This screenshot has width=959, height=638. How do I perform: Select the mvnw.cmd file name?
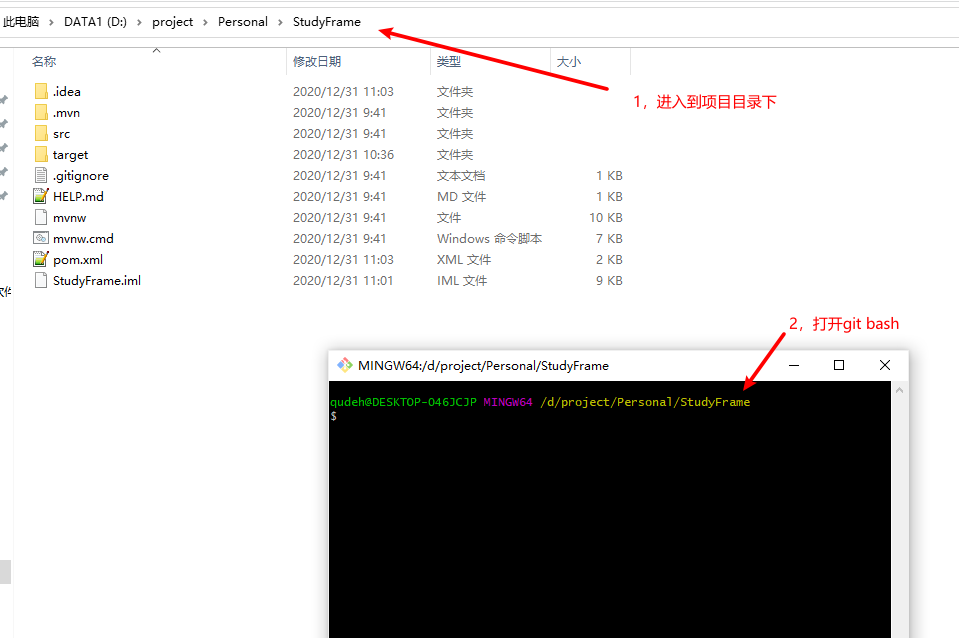point(83,239)
